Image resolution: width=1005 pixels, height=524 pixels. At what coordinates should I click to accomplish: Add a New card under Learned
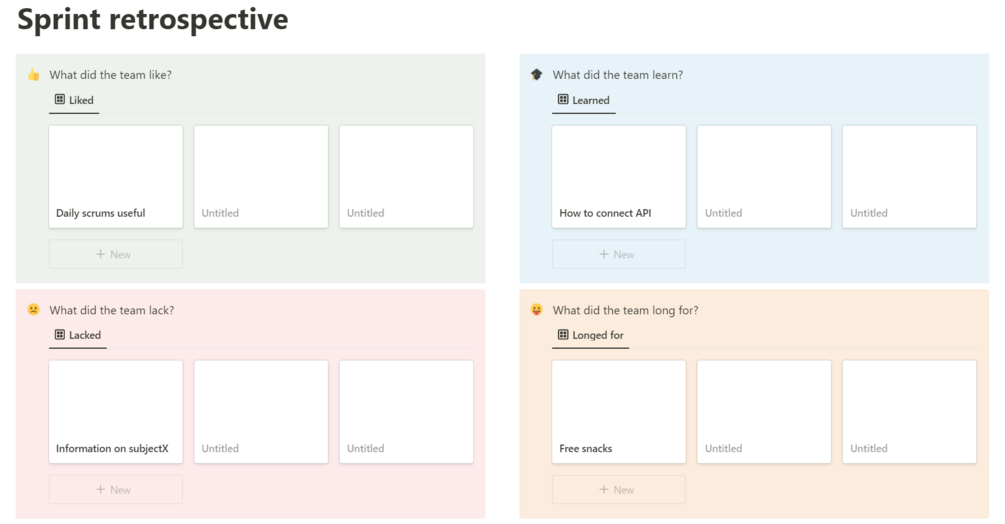[x=618, y=254]
